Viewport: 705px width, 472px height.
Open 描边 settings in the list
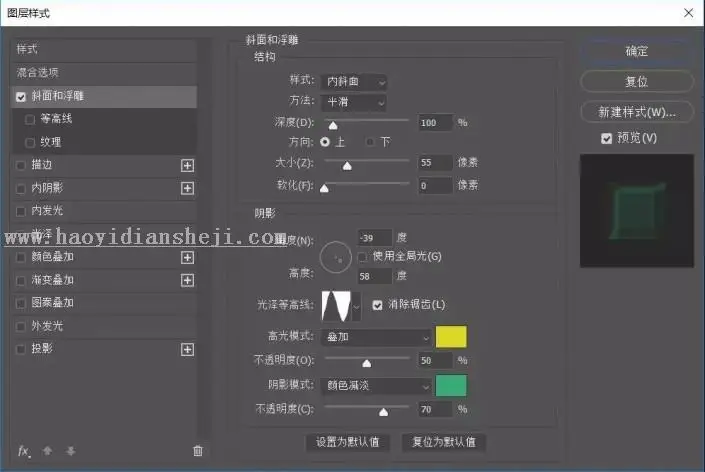(42, 165)
